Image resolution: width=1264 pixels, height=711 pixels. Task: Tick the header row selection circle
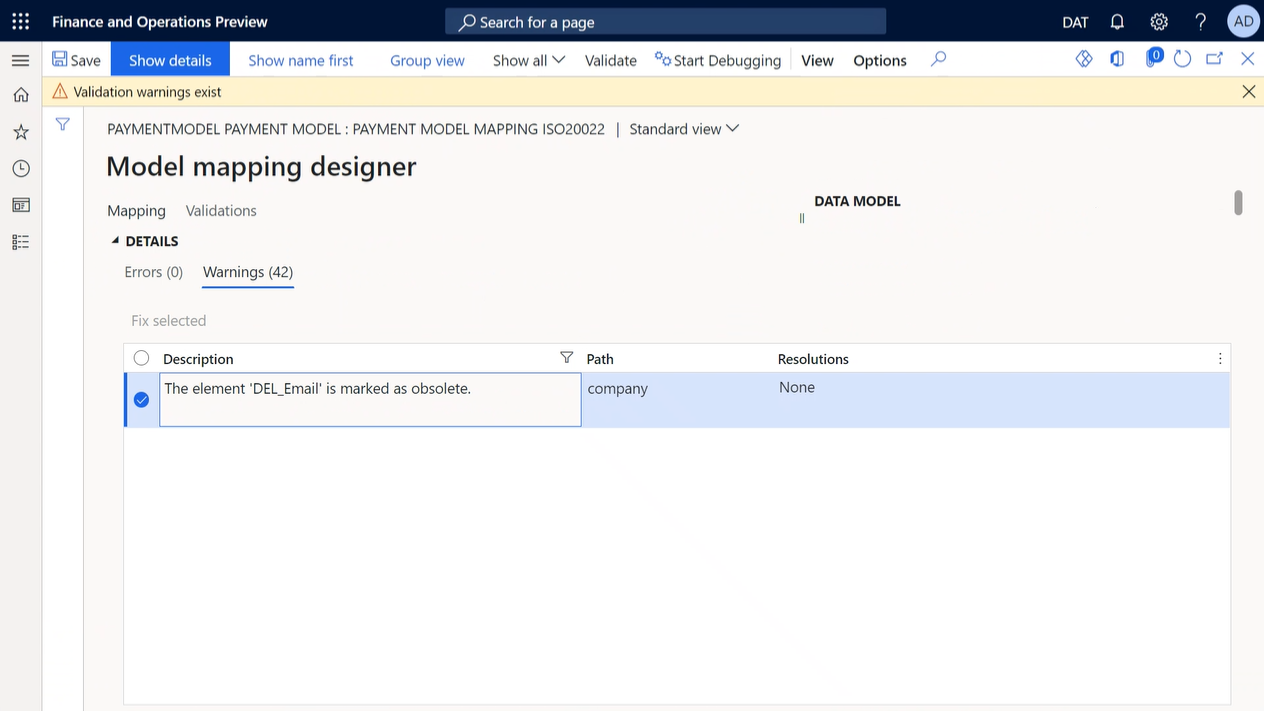click(x=141, y=358)
